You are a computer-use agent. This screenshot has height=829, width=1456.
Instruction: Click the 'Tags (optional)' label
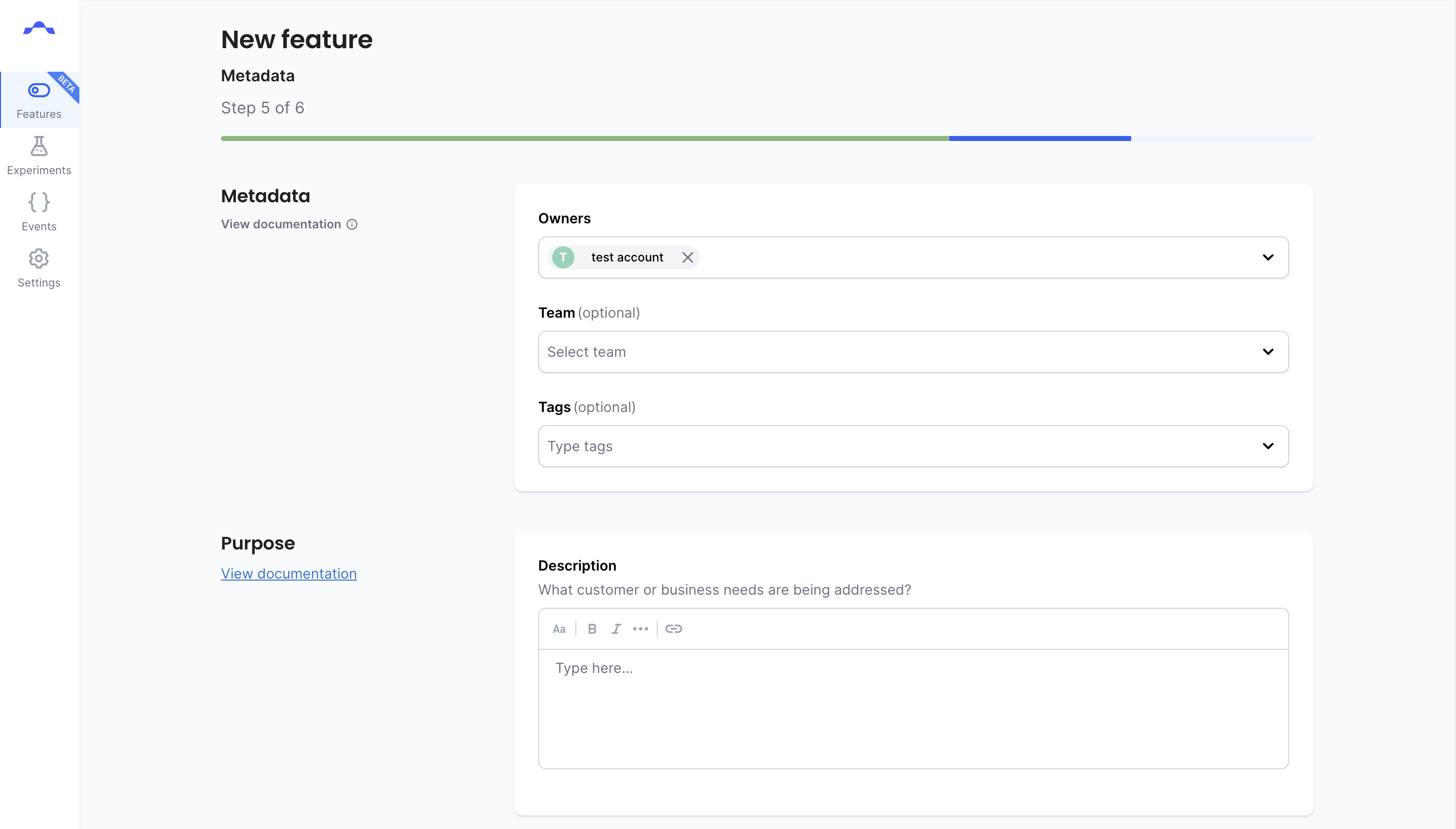(x=587, y=407)
